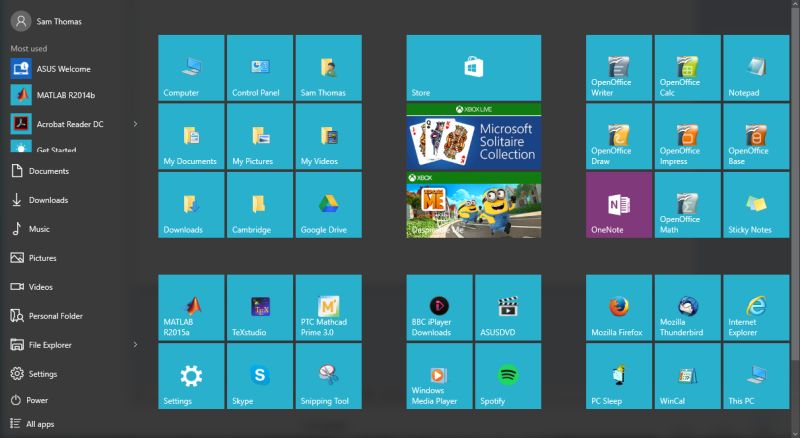This screenshot has height=438, width=800.
Task: Open the Despicable Me game tile
Action: coord(473,205)
